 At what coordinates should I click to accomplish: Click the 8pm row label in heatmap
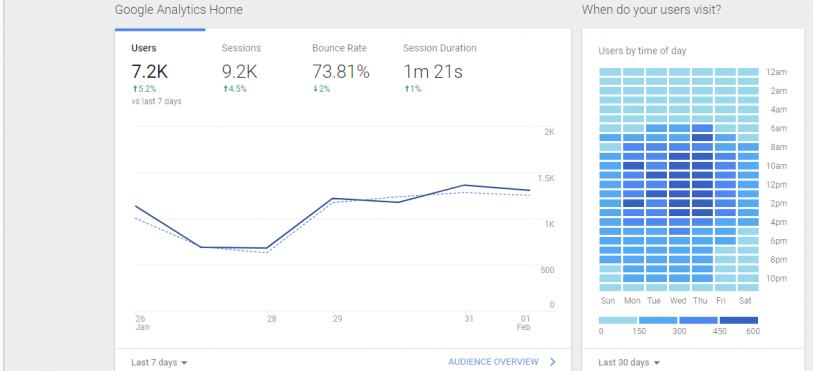778,260
